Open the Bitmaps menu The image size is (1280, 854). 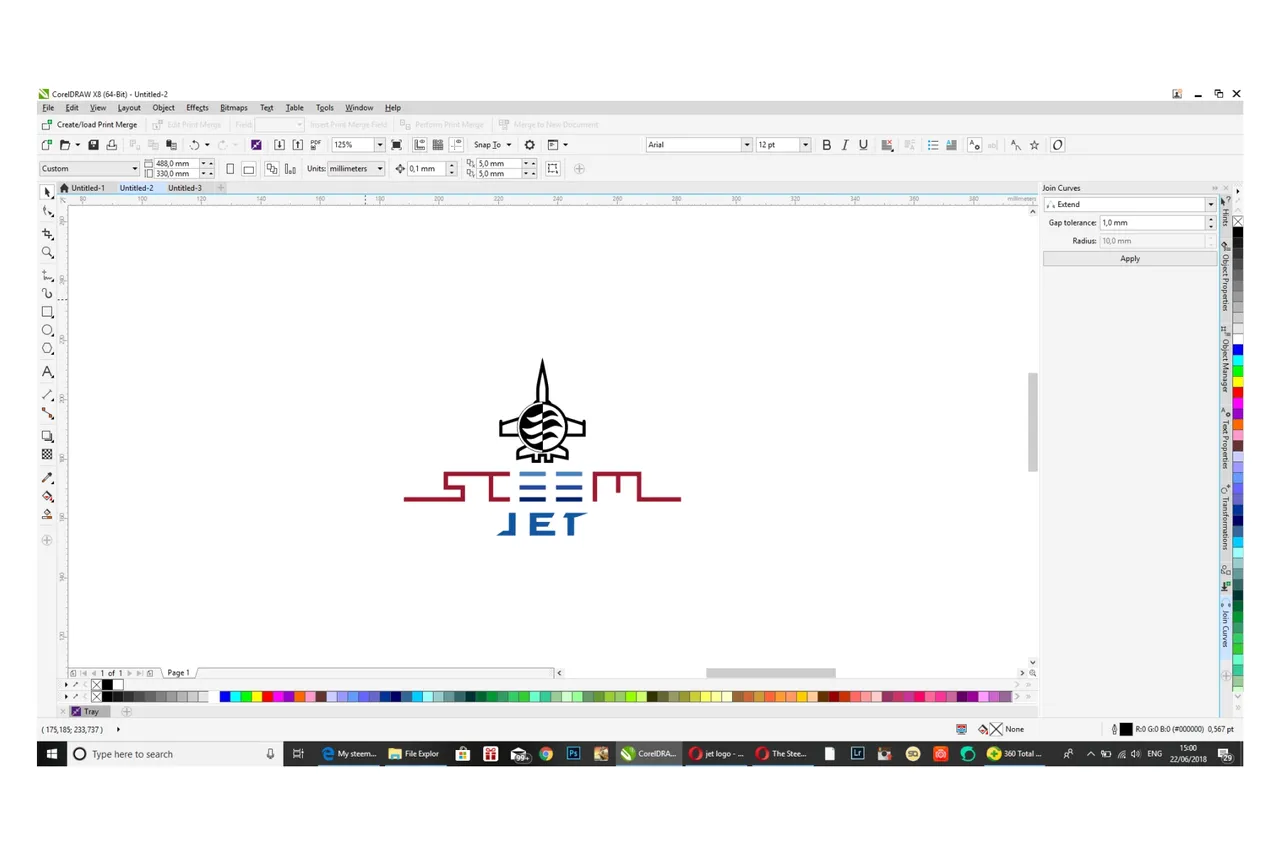pyautogui.click(x=234, y=108)
